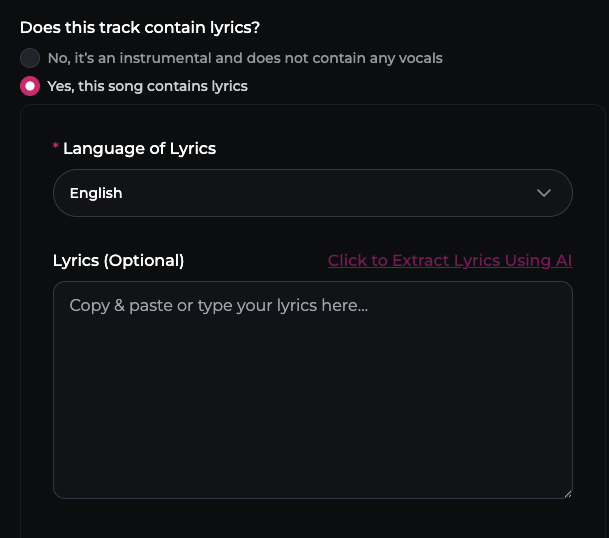Screen dimensions: 609x538
Task: Click the "Language of Lyrics" field label
Action: coord(139,148)
